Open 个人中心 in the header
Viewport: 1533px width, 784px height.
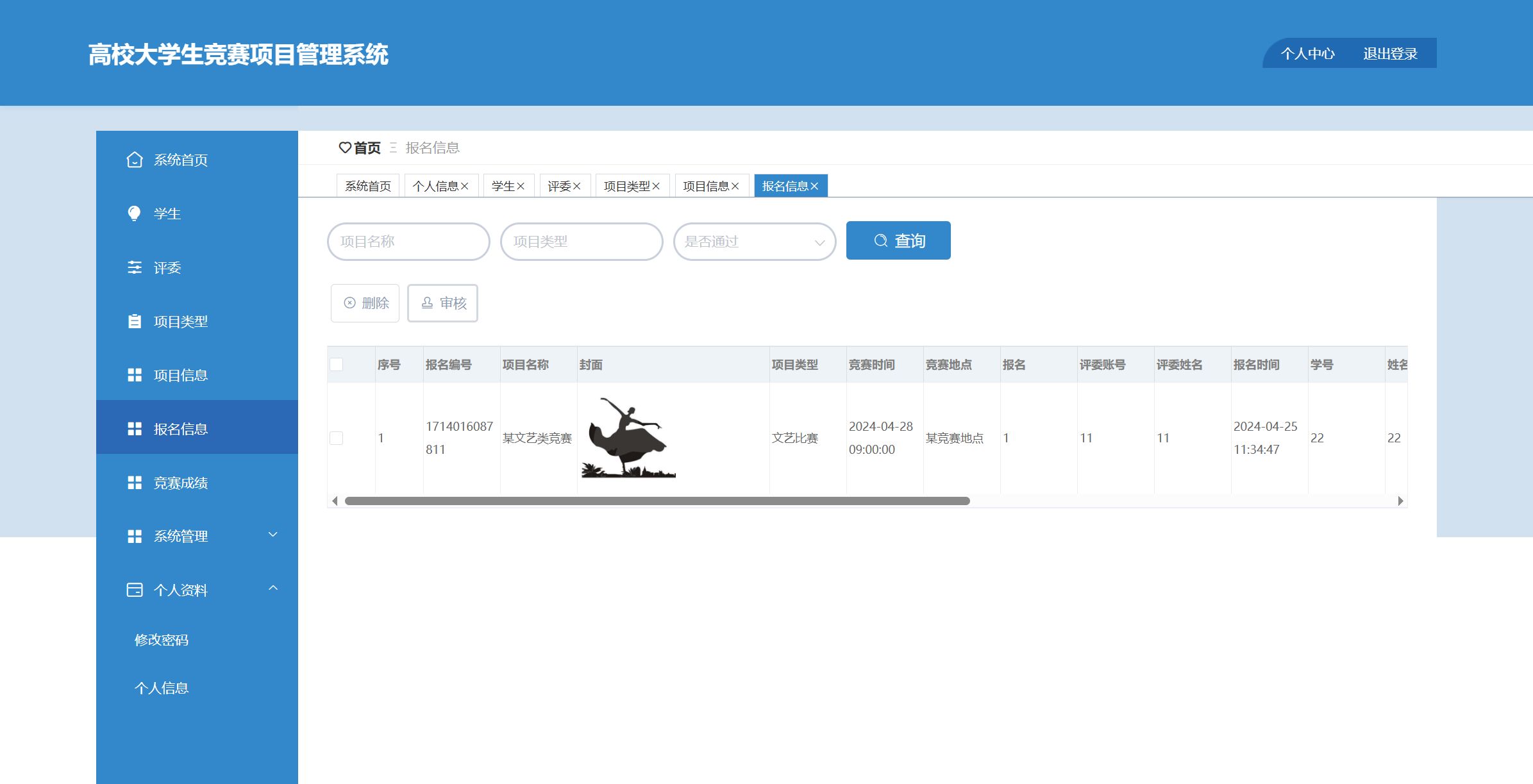point(1308,54)
